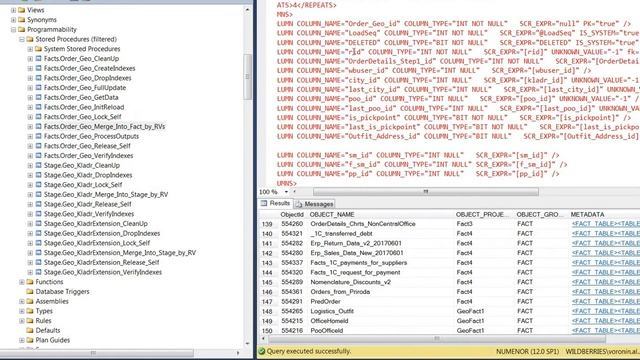Click the Nomenclature_Discounts_v2 cell
Screen dimensions: 640x360
[351, 282]
